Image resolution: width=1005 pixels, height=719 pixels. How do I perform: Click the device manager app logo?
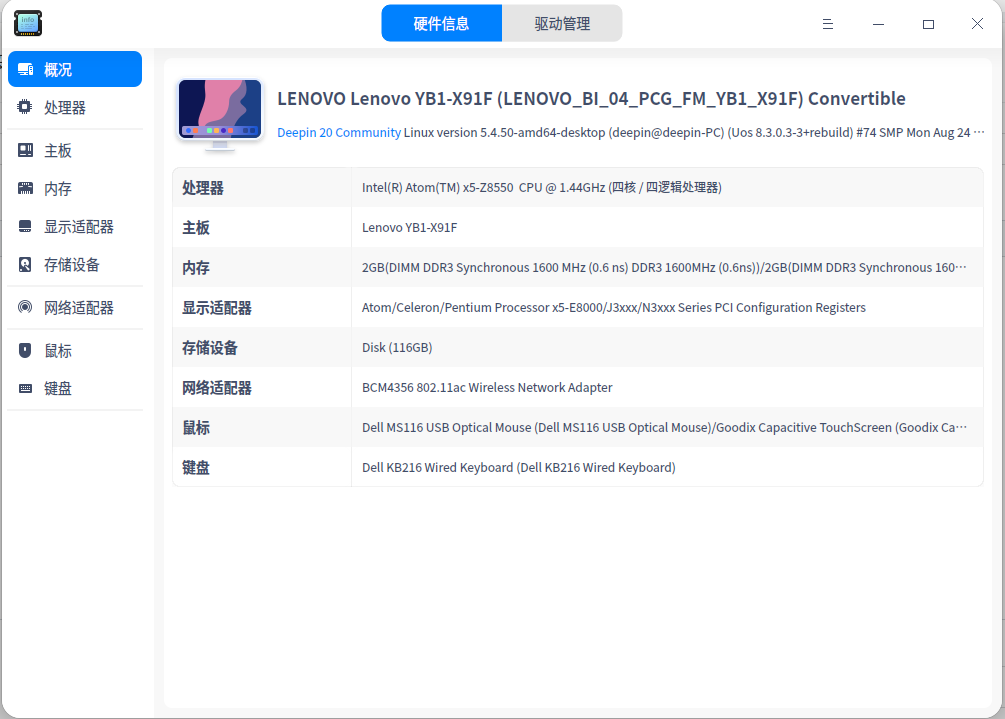point(27,23)
